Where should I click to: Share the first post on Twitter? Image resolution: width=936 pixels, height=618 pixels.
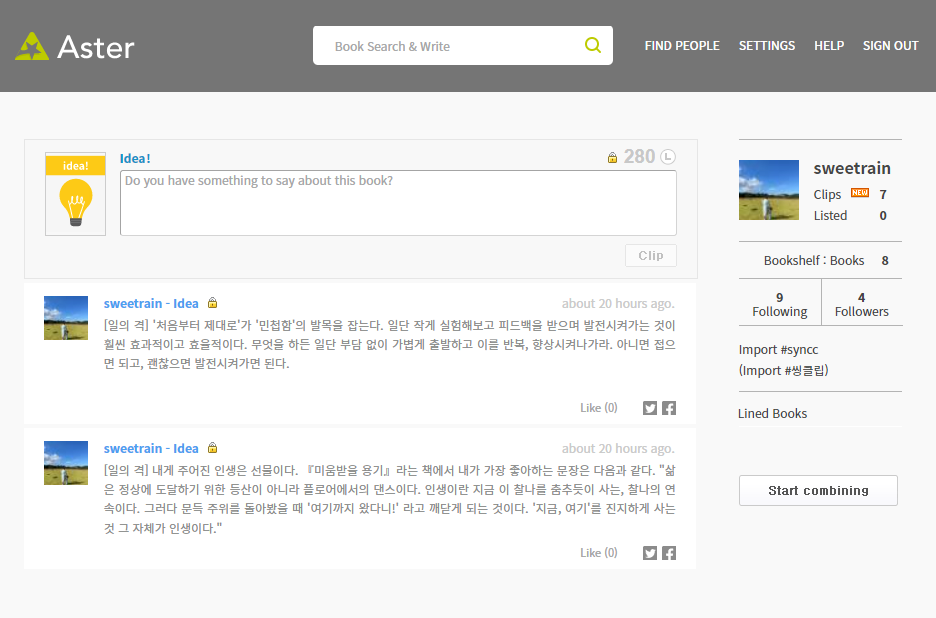click(x=650, y=408)
